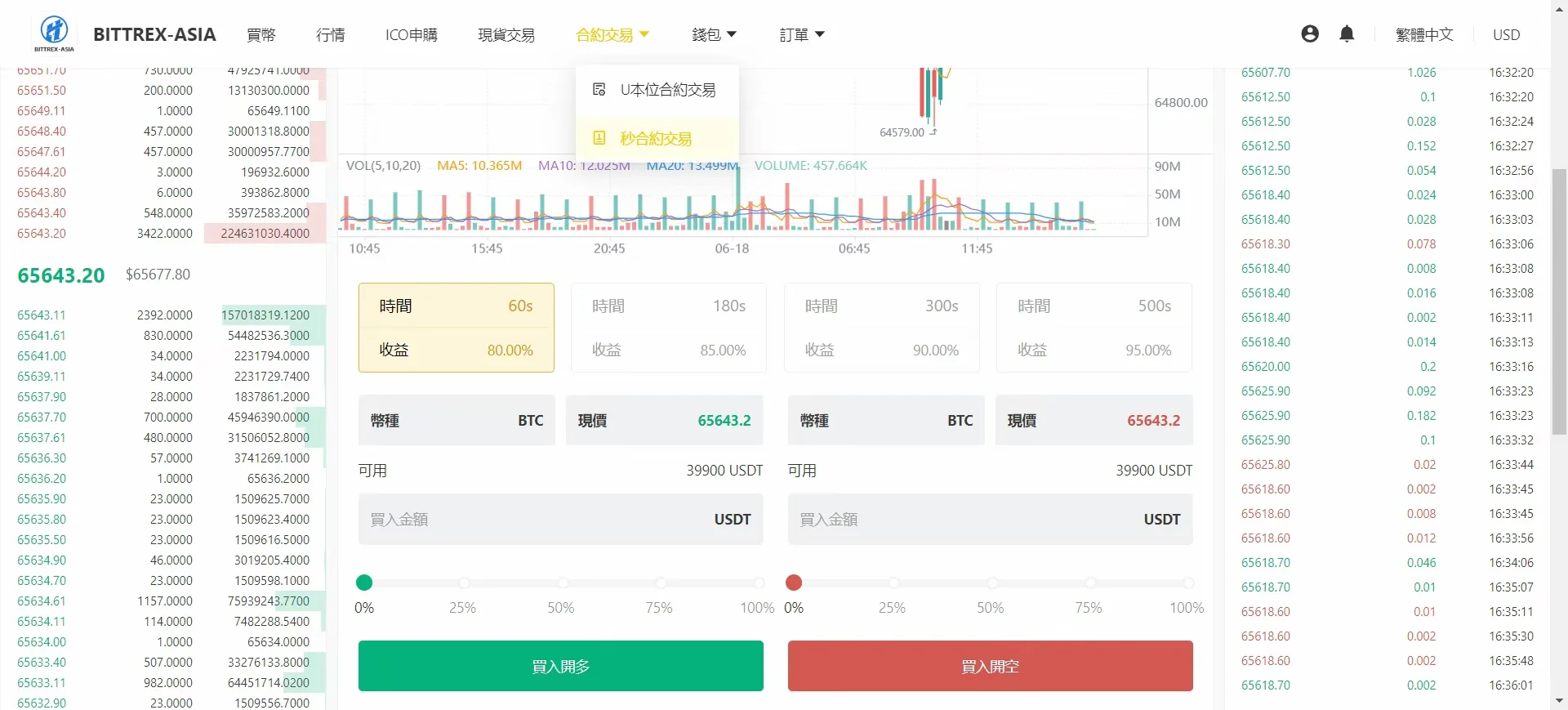The width and height of the screenshot is (1568, 710).
Task: Click the VOLUME: 457.664K label
Action: click(x=811, y=165)
